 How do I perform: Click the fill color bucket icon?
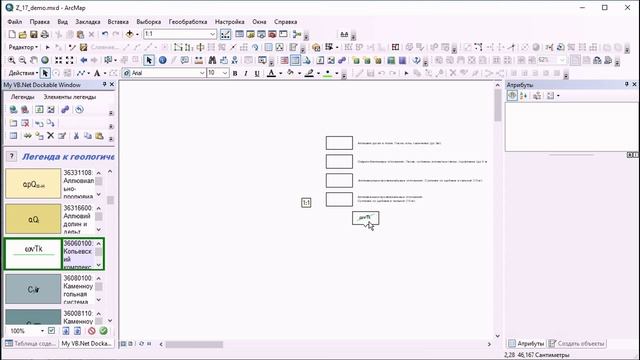291,73
